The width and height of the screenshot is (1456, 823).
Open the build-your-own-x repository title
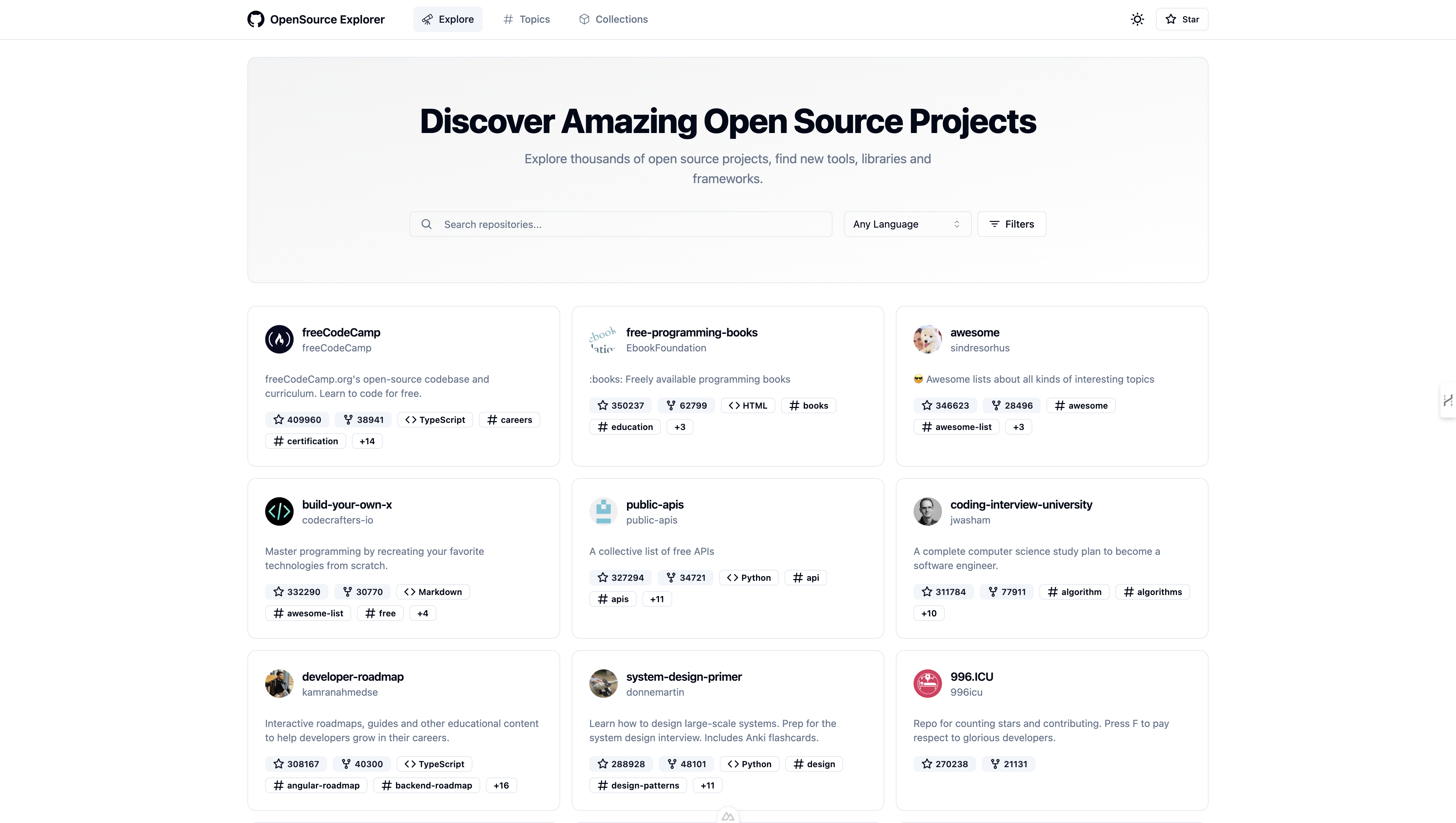coord(347,505)
